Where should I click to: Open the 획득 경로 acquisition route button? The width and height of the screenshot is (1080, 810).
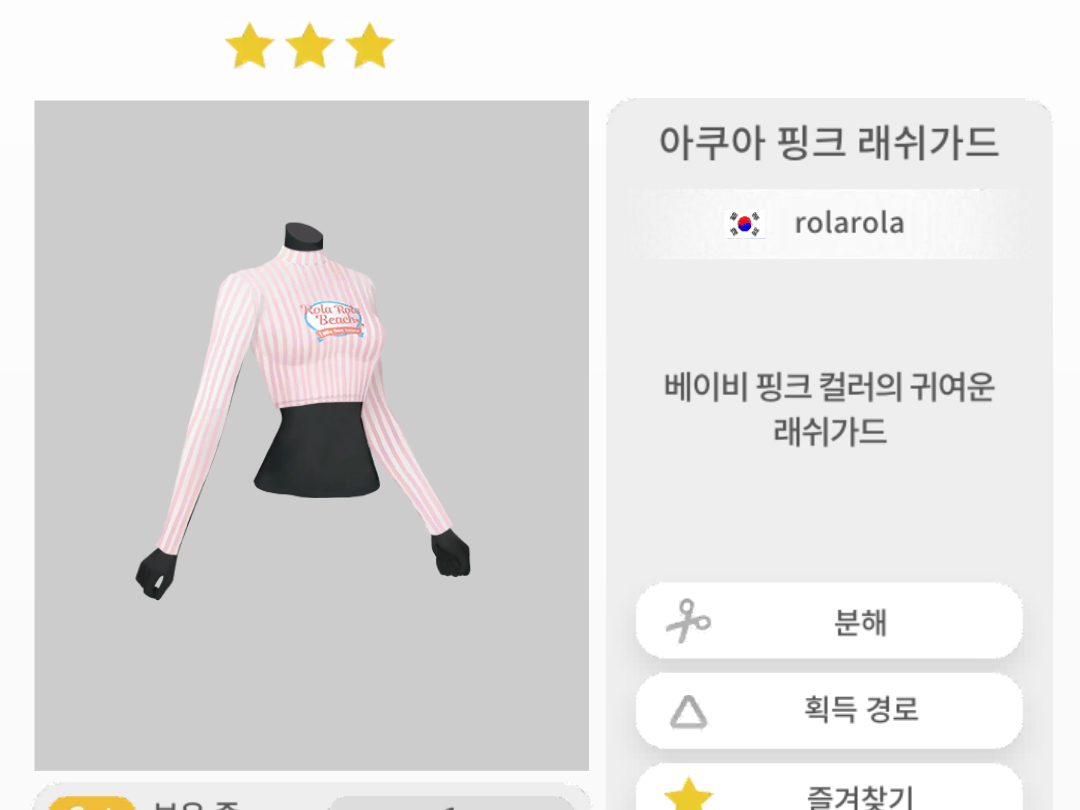(x=829, y=710)
